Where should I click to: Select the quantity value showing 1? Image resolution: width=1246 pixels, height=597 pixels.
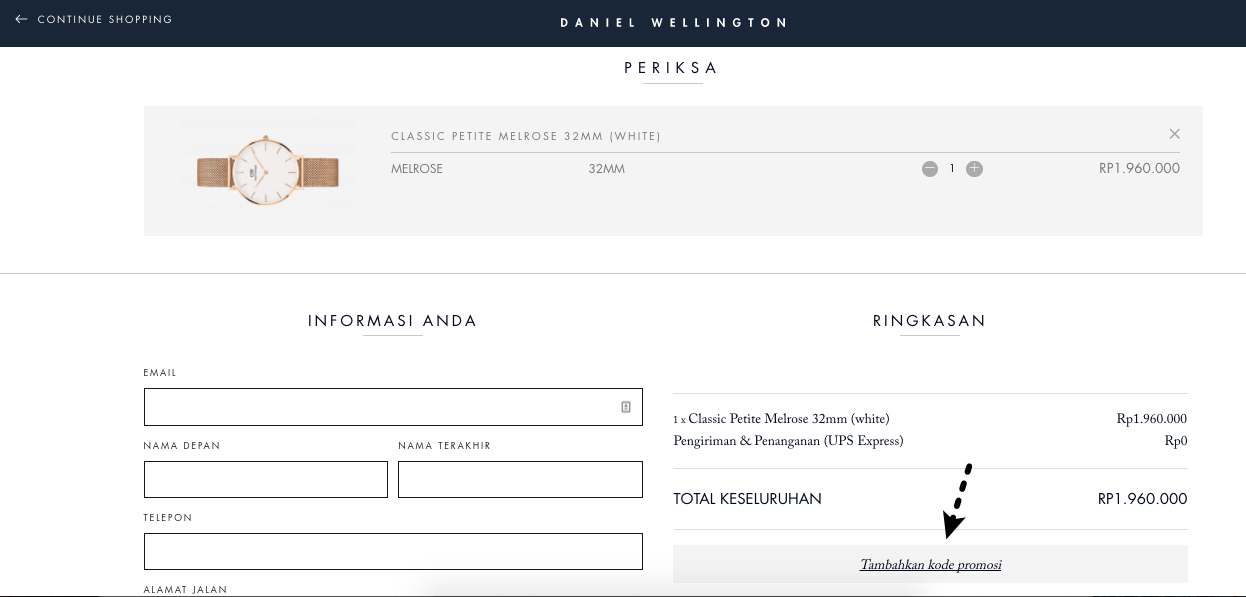(952, 169)
